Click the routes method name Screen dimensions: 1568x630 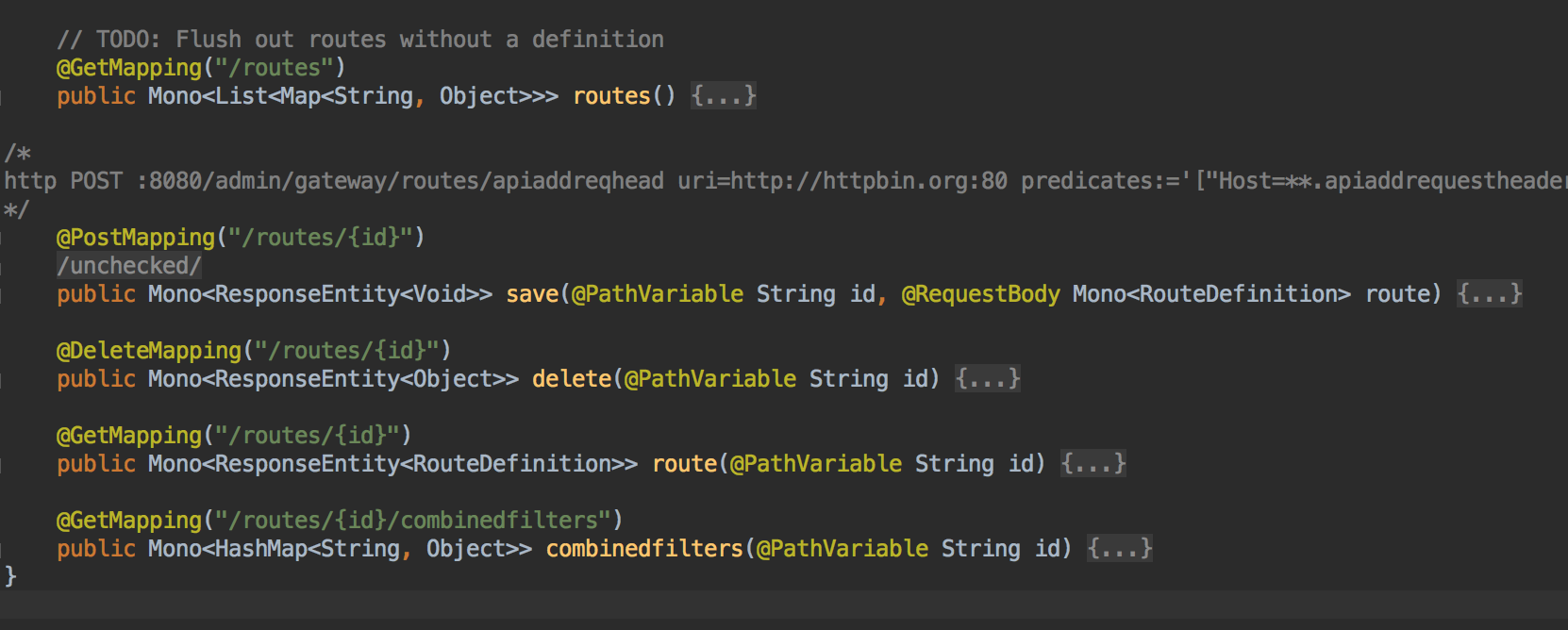point(611,96)
